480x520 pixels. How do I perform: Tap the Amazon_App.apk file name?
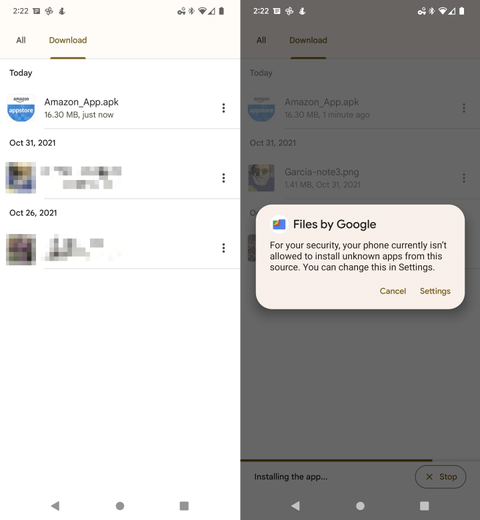tap(81, 102)
